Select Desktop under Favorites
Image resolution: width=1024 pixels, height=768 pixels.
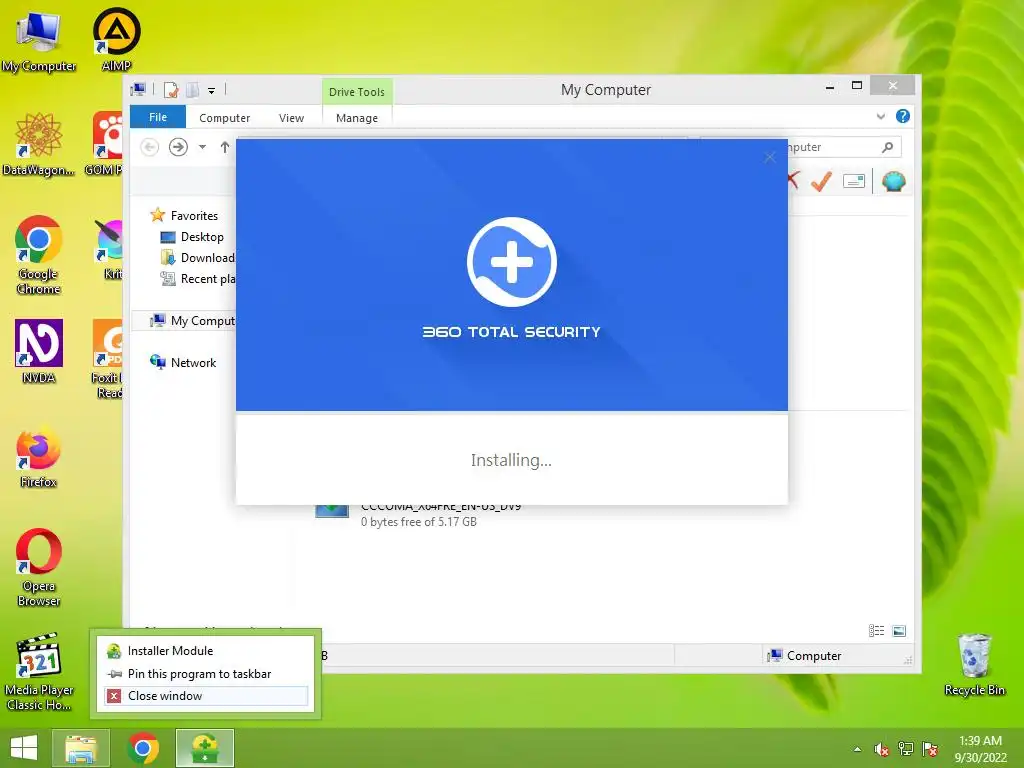tap(192, 236)
